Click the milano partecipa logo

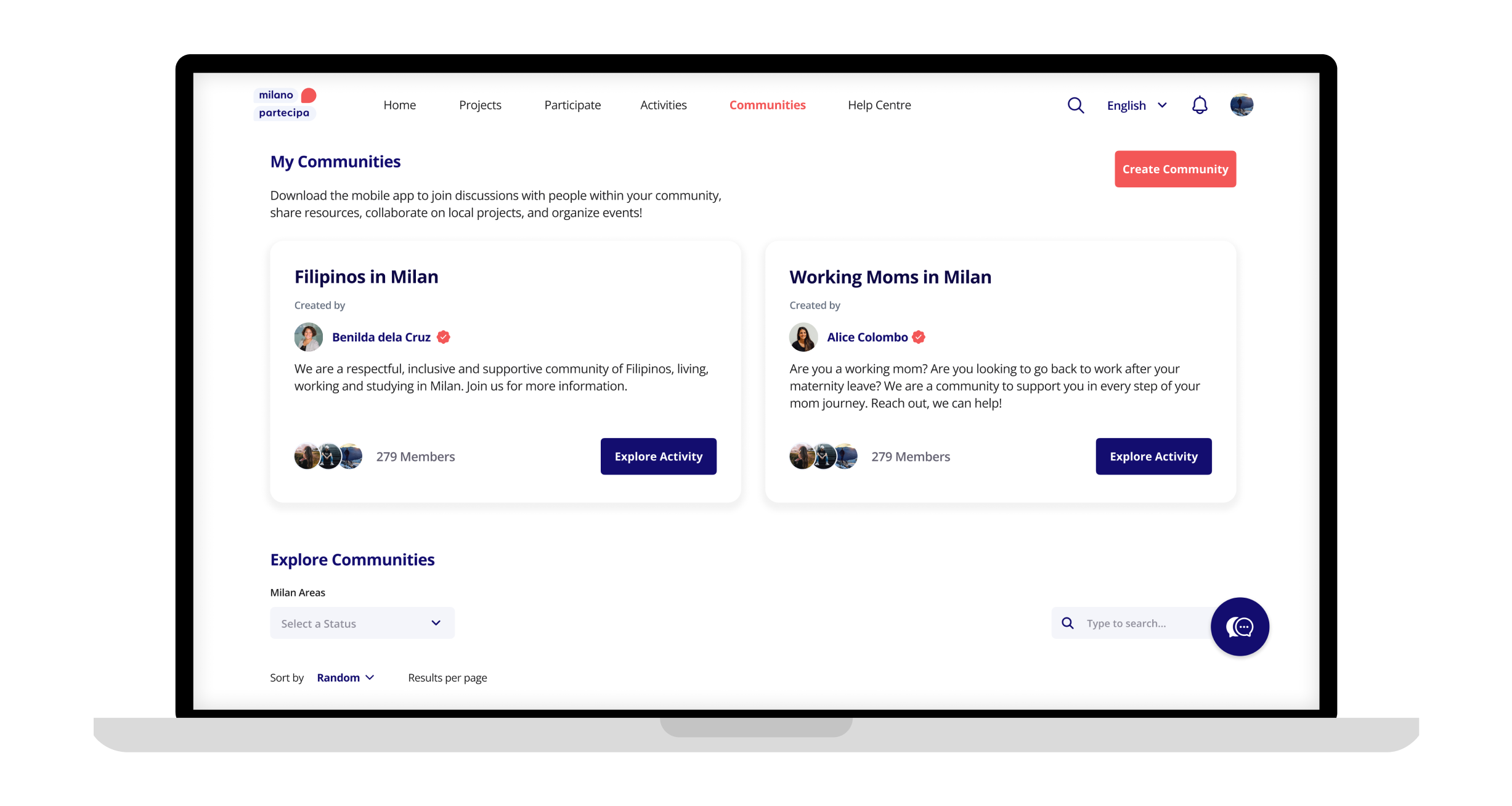[285, 104]
